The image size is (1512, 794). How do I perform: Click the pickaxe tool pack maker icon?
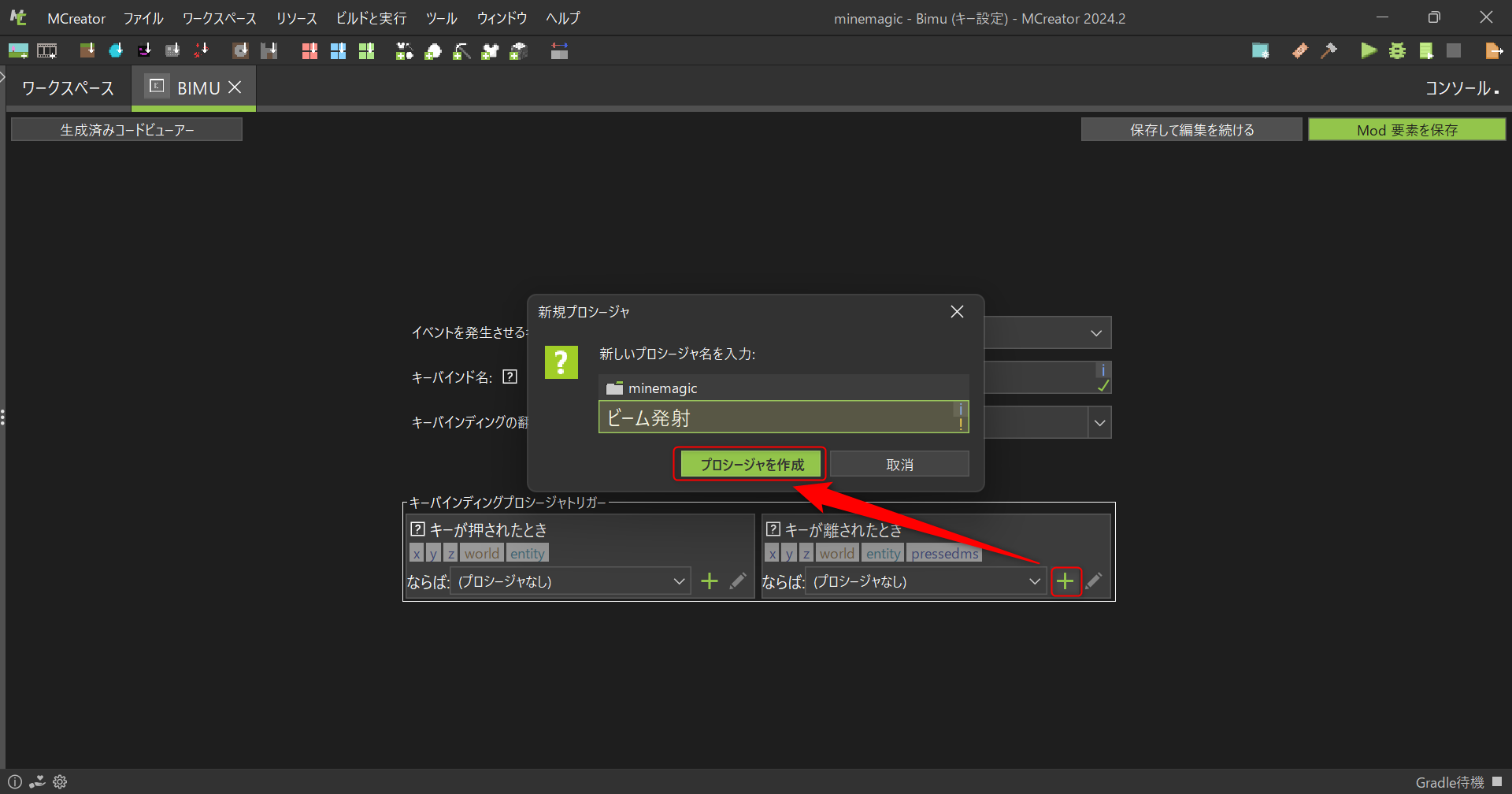461,51
